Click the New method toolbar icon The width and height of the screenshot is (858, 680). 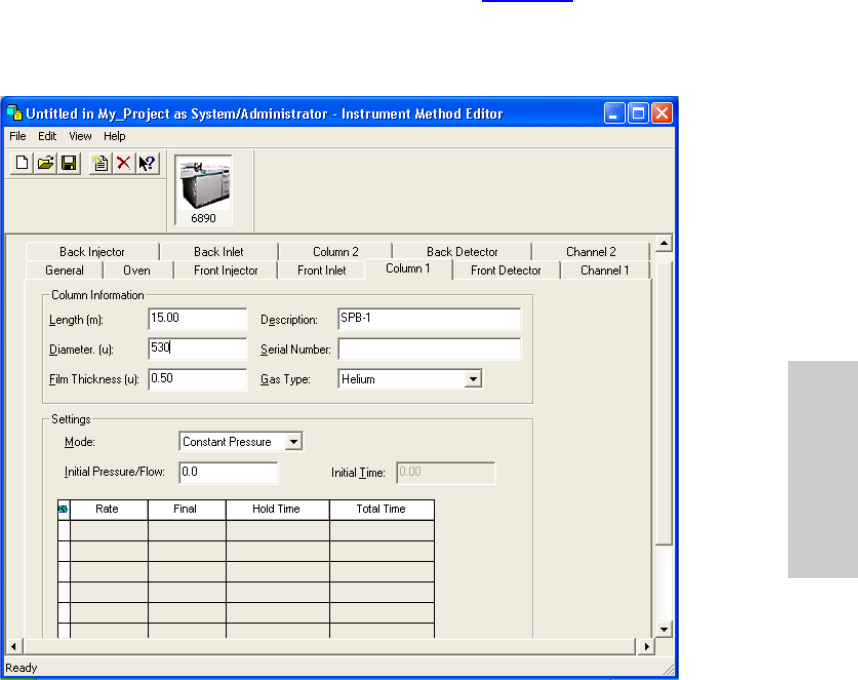(x=22, y=163)
